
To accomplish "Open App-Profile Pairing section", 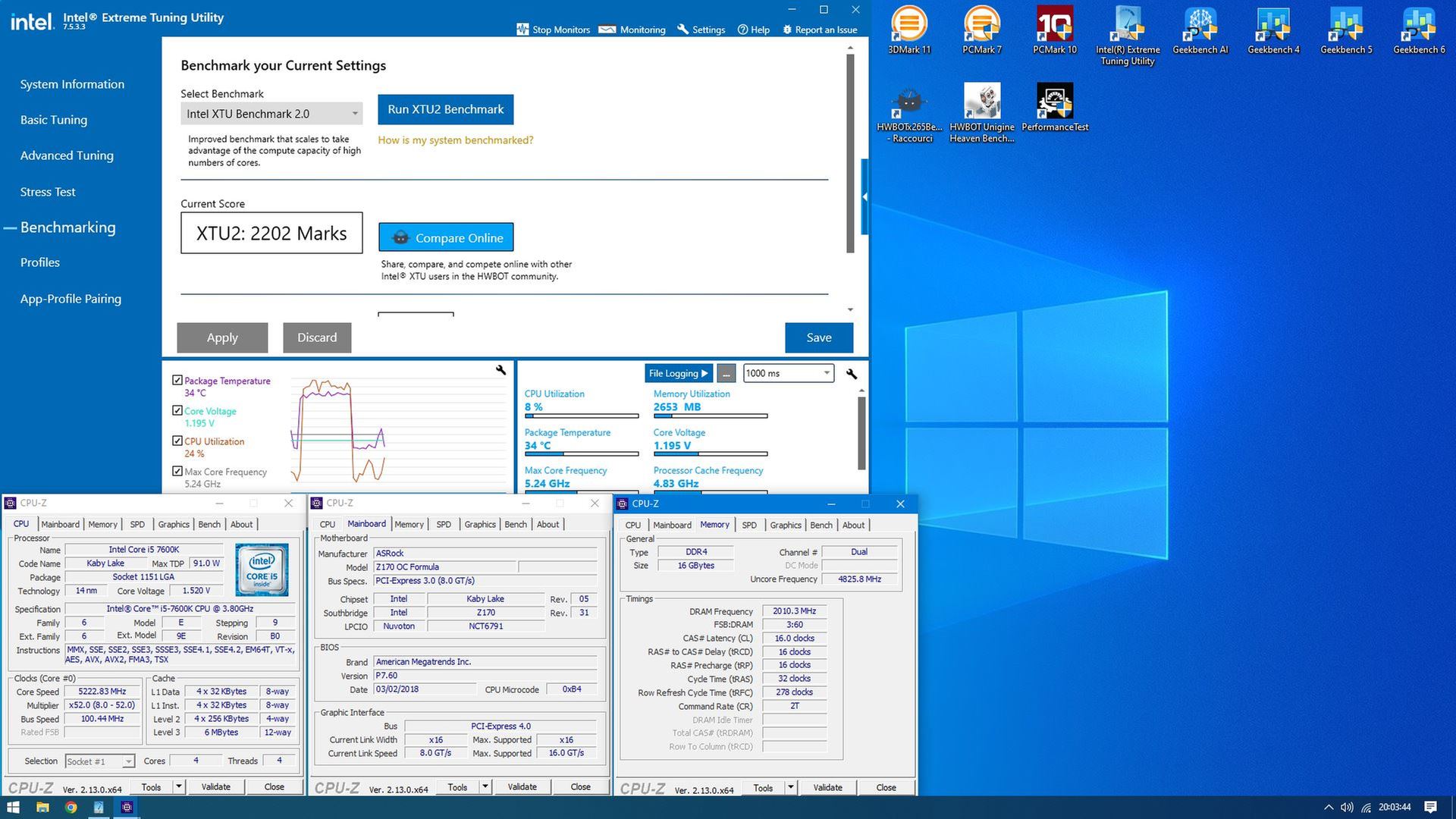I will (x=71, y=299).
